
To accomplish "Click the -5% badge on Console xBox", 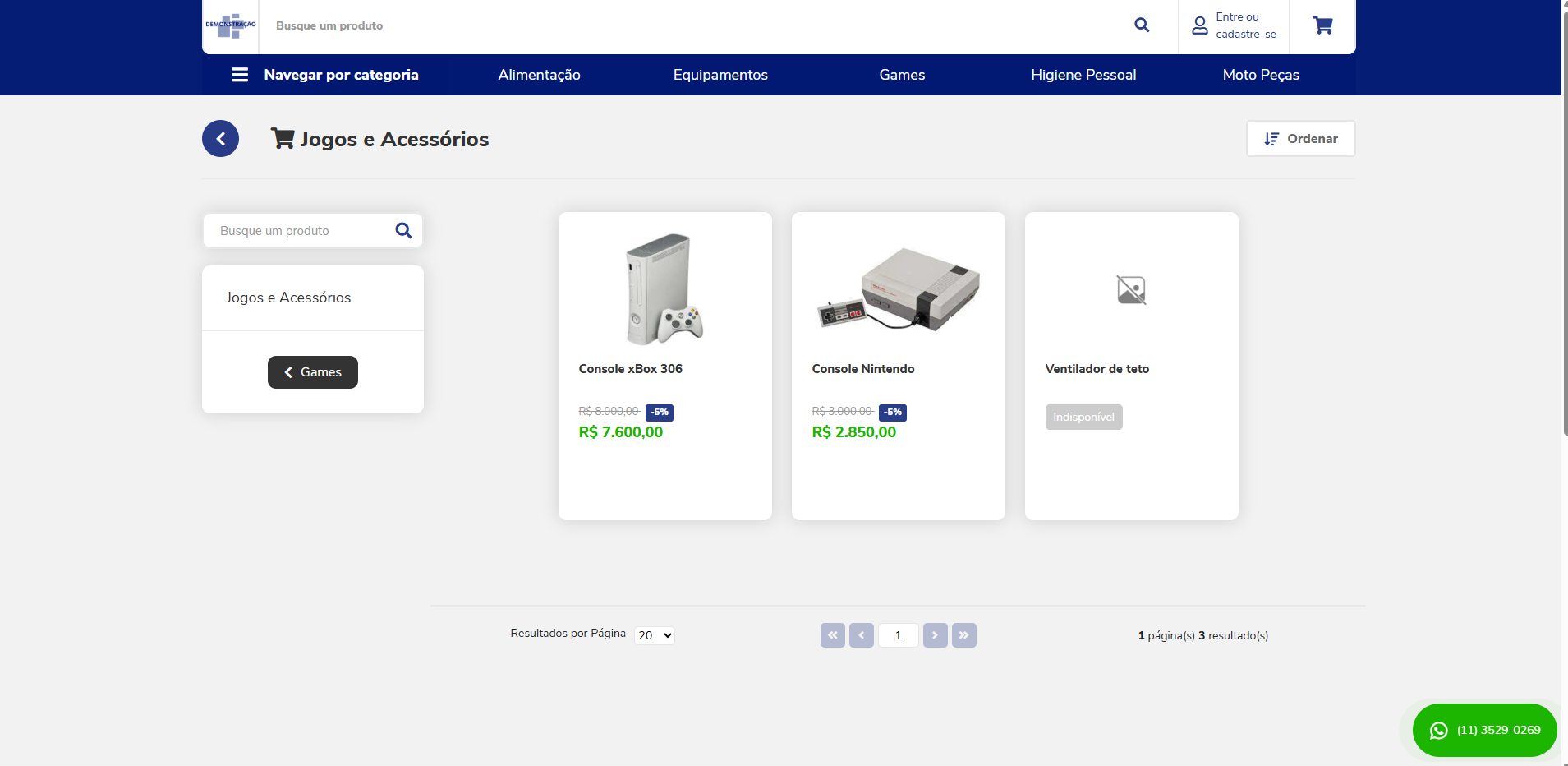I will (x=660, y=413).
